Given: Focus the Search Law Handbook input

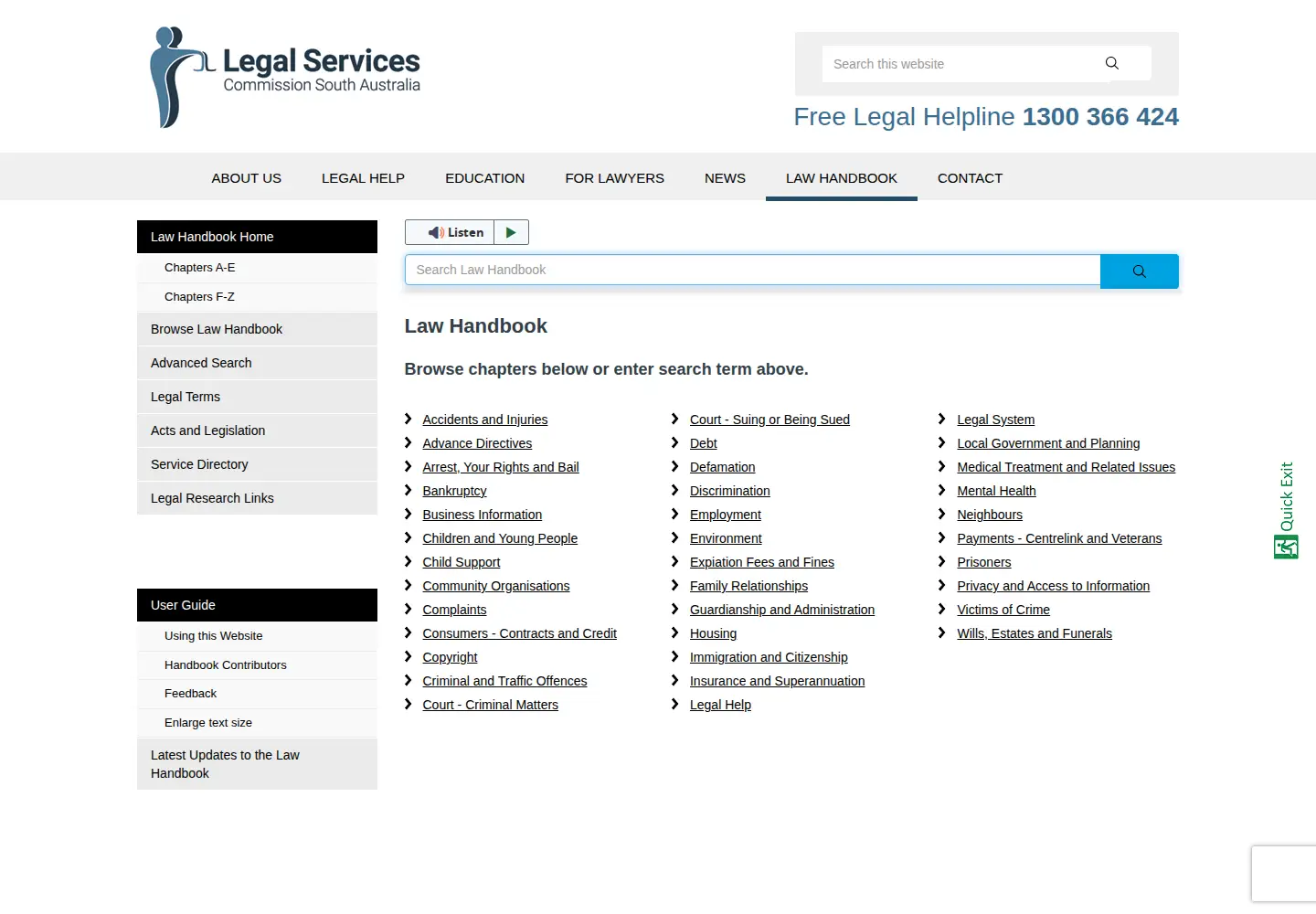Looking at the screenshot, I should [752, 270].
